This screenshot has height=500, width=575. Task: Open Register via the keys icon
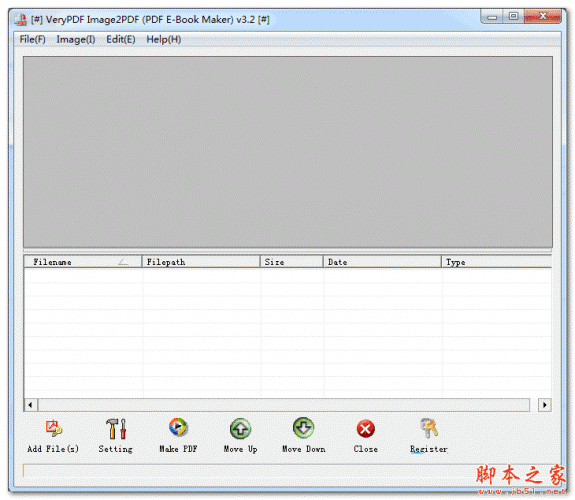point(429,428)
